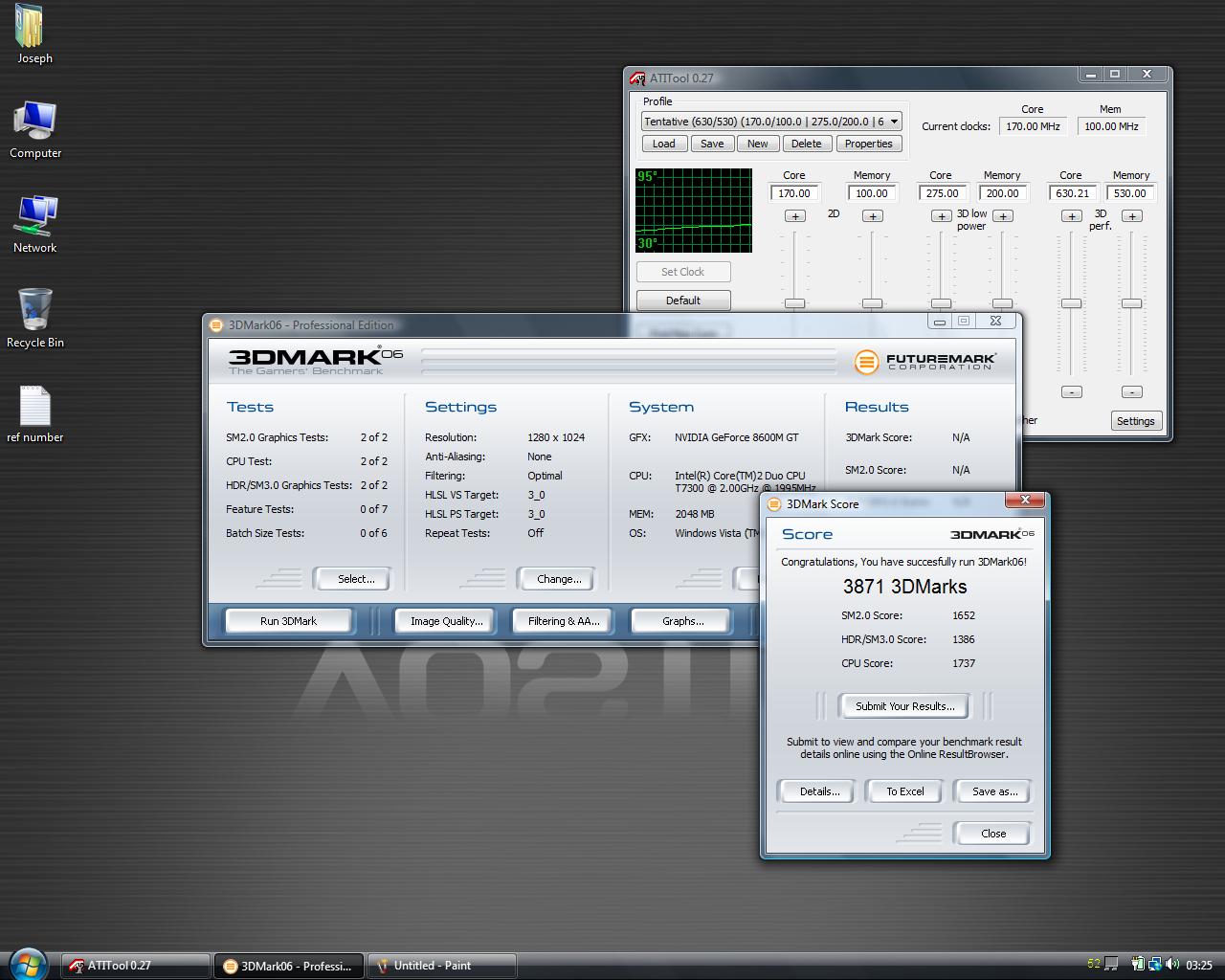Screen dimensions: 1225x980
Task: Increase 3D low power Memory with plus
Action: (x=1002, y=216)
